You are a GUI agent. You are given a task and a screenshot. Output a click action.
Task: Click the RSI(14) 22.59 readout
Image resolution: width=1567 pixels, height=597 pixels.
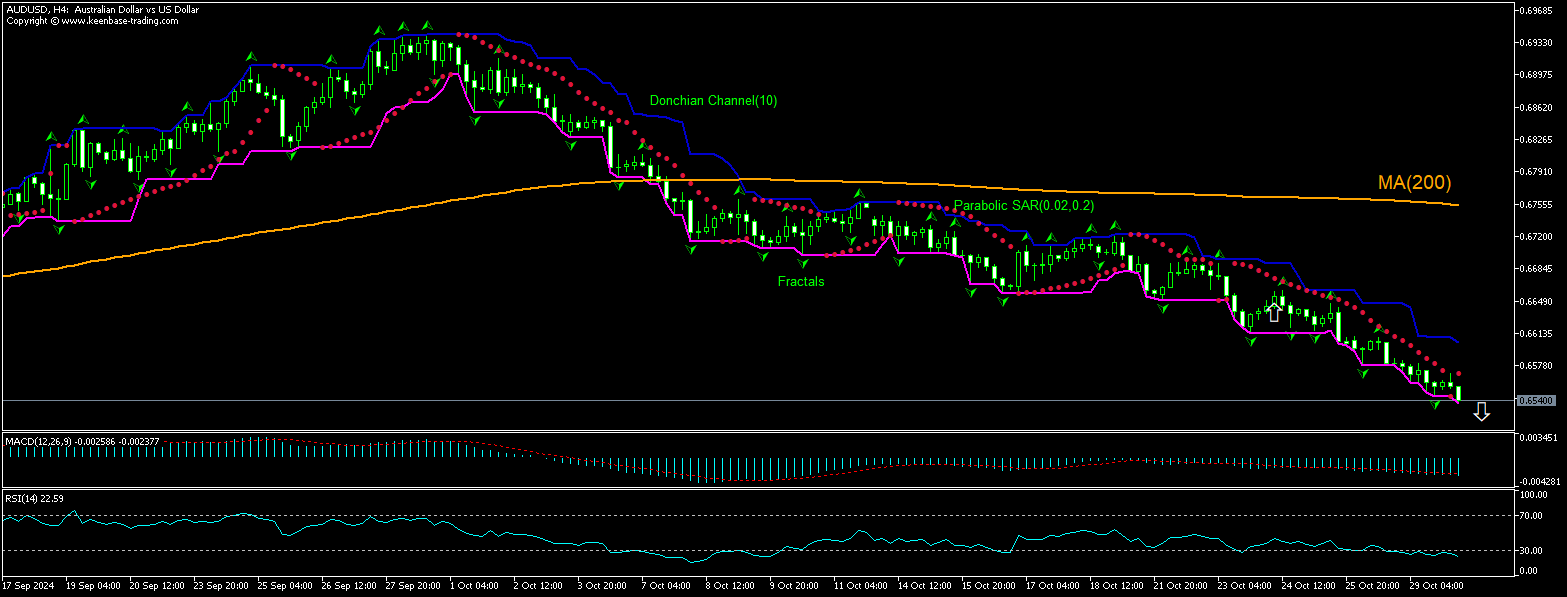coord(33,496)
